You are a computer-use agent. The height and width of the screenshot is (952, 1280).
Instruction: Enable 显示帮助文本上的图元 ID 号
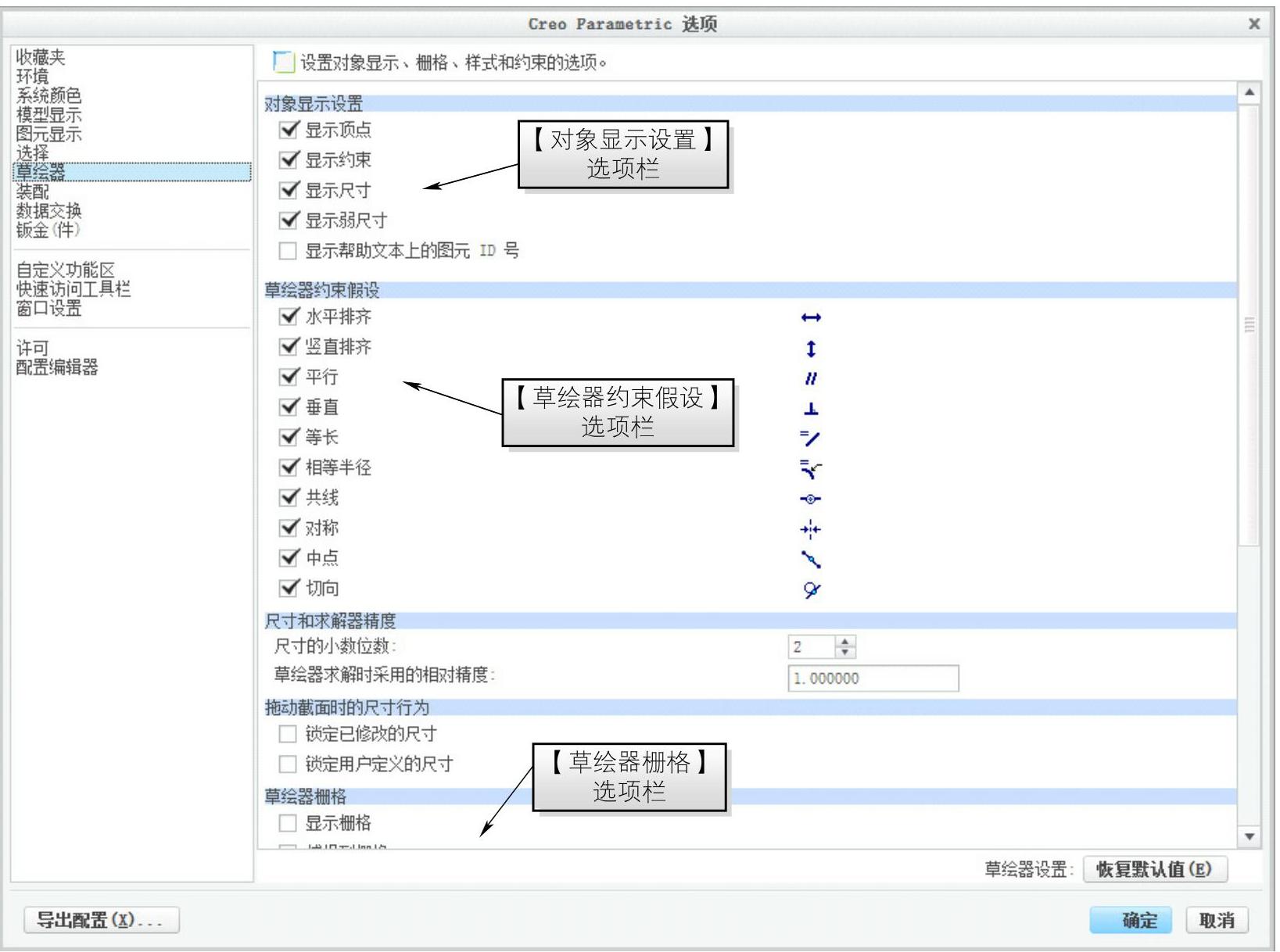[288, 251]
